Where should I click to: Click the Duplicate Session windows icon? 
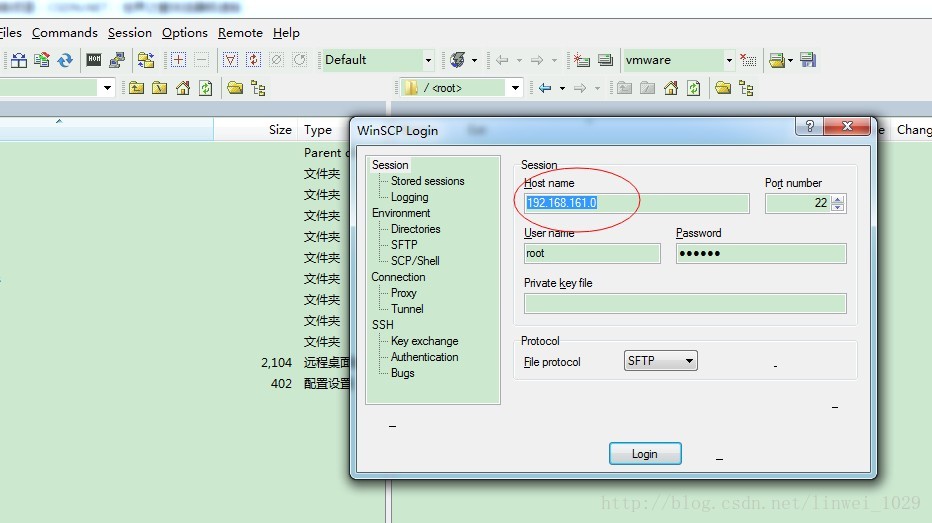605,59
